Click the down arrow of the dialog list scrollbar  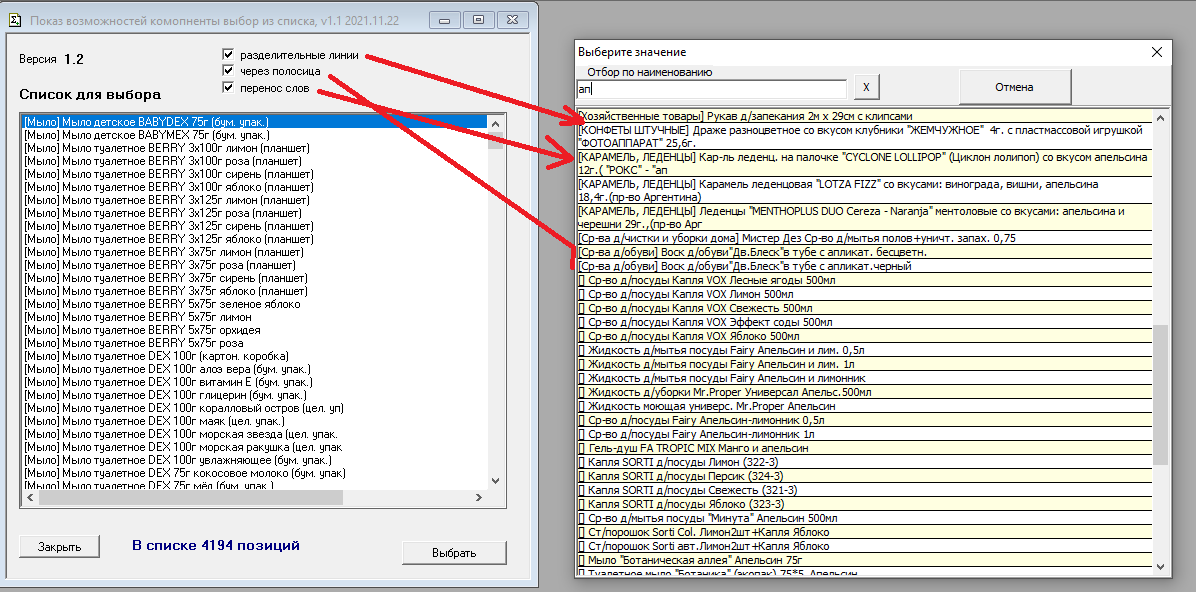pyautogui.click(x=1161, y=565)
